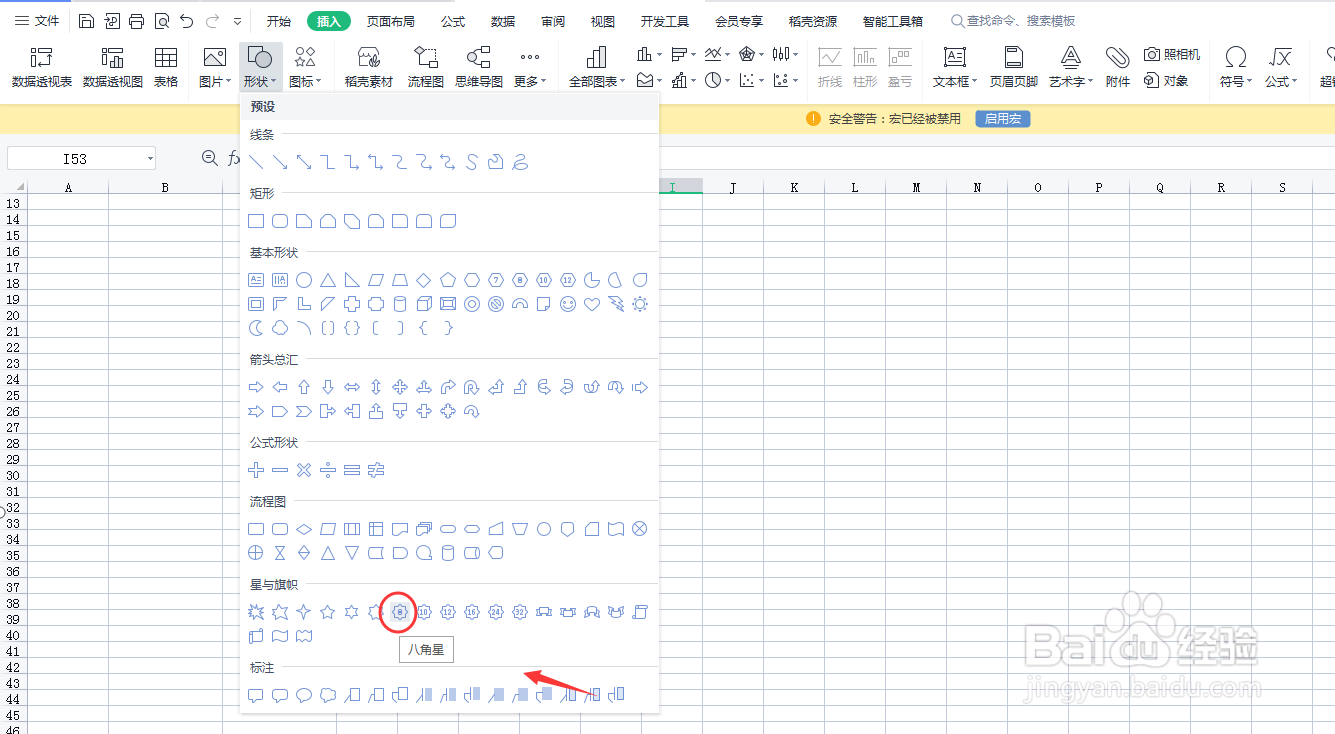Open the 文本框 text box dropdown
Viewport: 1335px width, 734px height.
click(955, 82)
